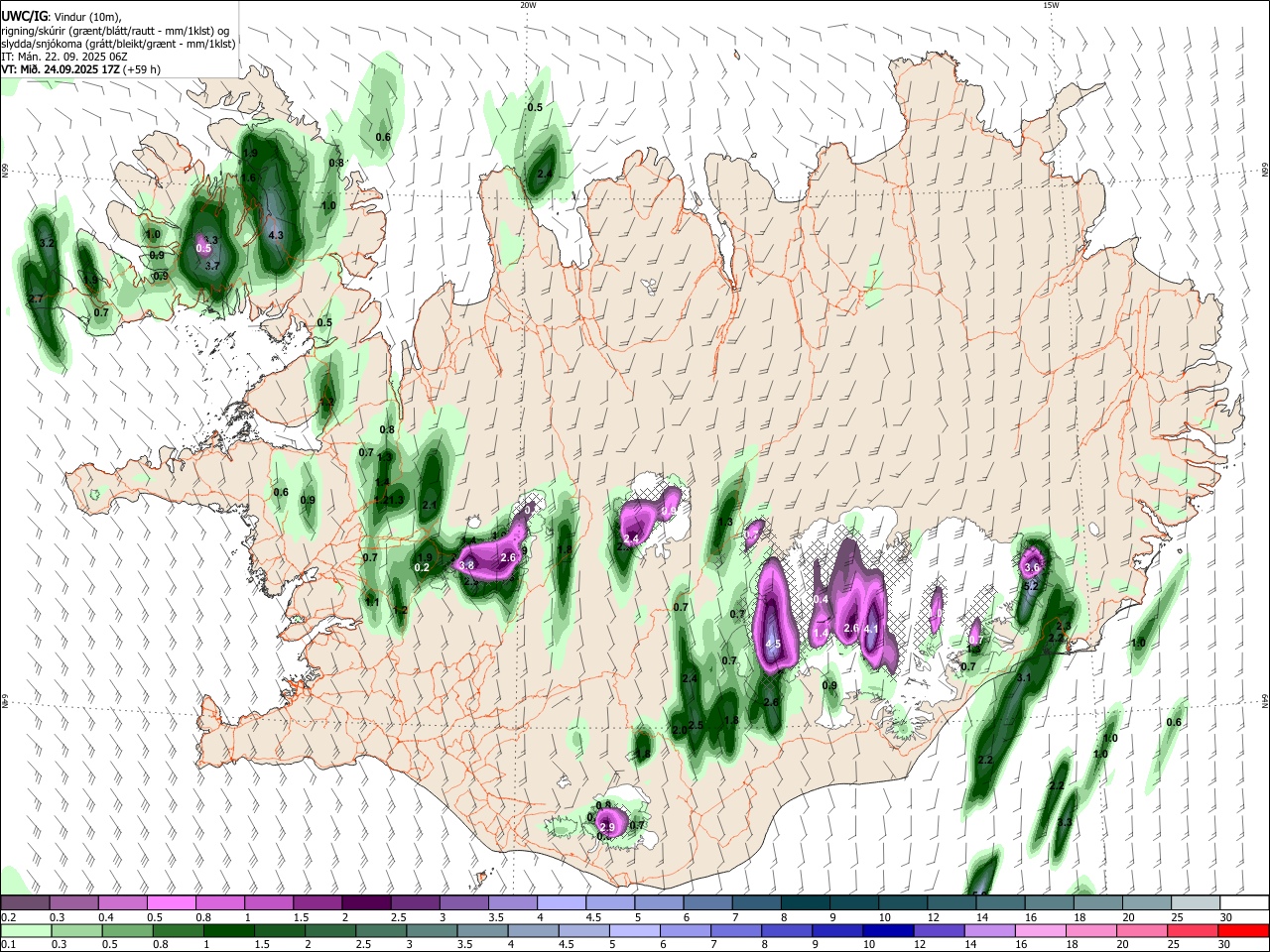
Task: Select the 'VT: Mið. 24.09.2025 17Z' valid time
Action: (x=62, y=69)
